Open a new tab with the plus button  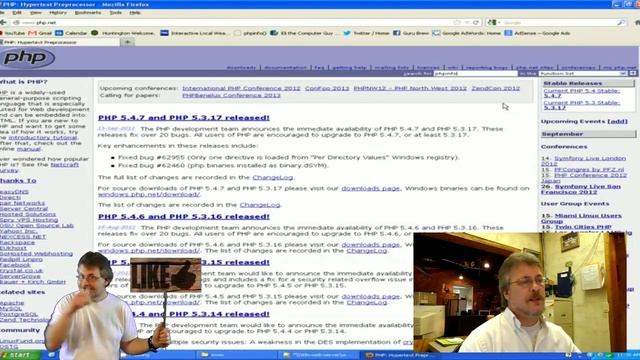click(127, 42)
